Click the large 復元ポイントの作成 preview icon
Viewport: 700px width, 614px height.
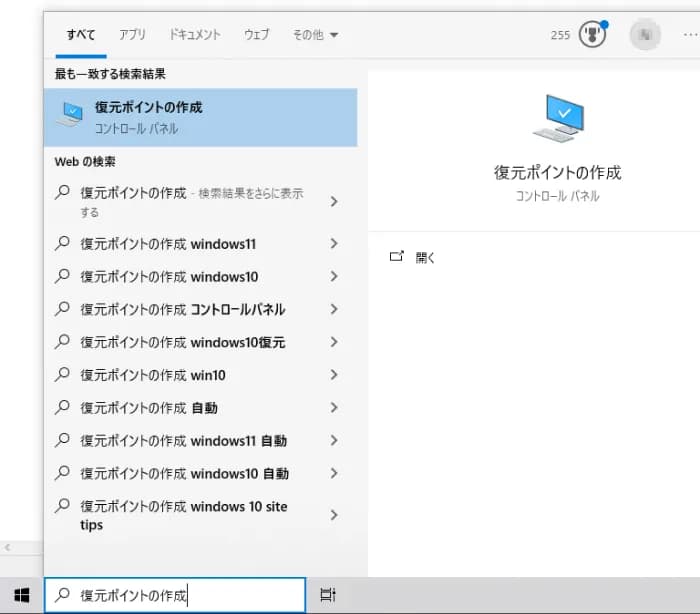tap(558, 119)
